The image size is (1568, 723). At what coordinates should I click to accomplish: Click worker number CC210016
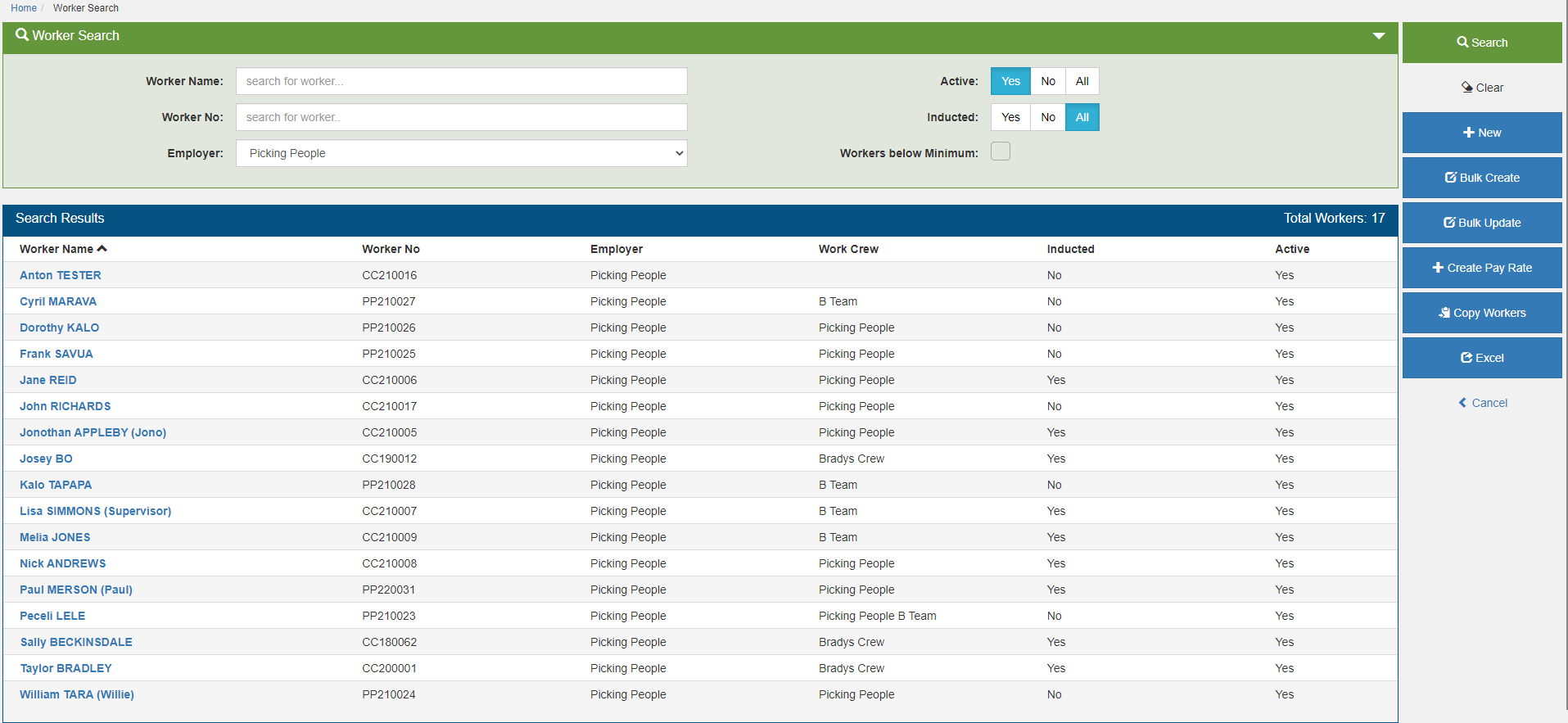coord(390,275)
